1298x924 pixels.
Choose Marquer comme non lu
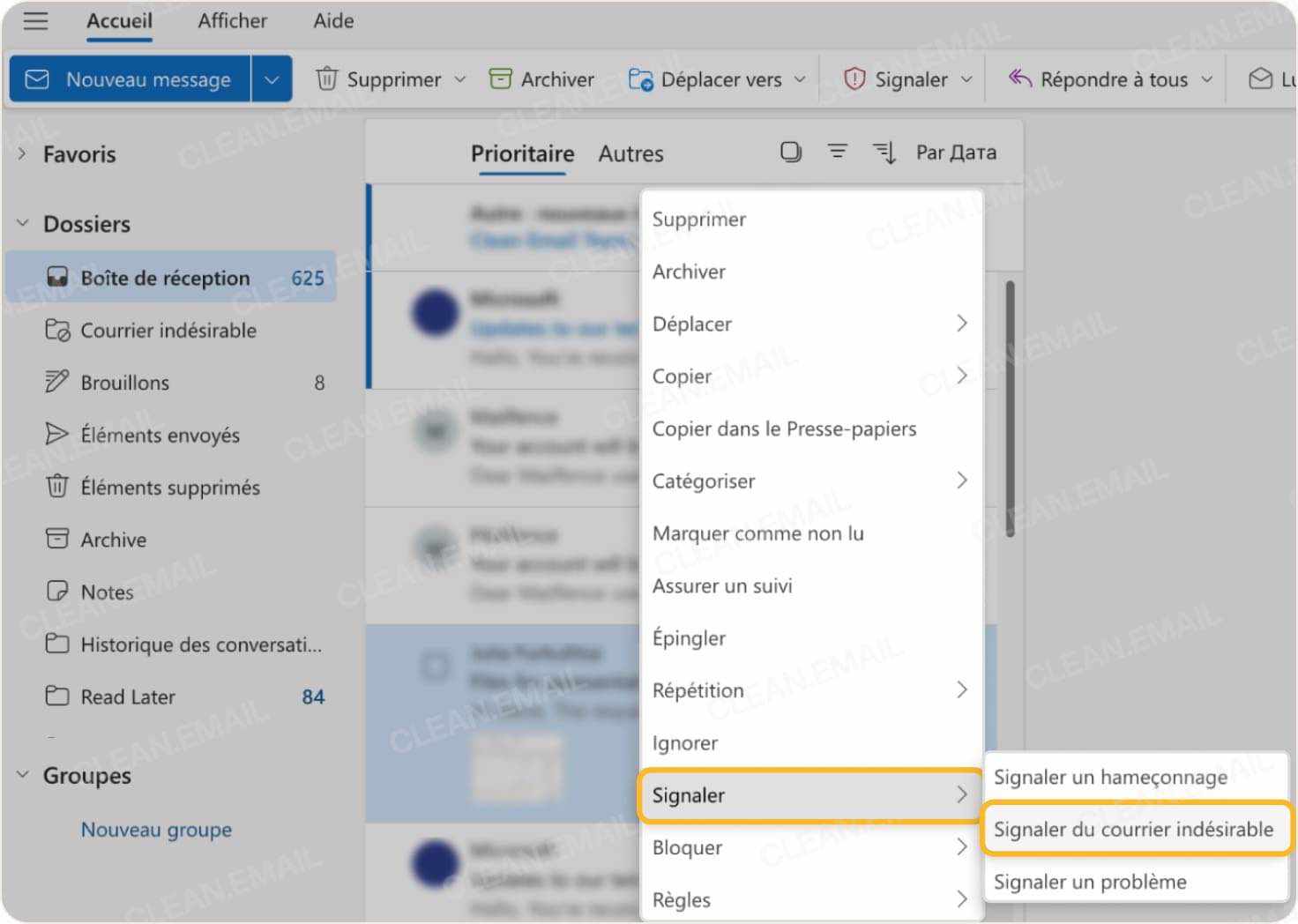(x=811, y=533)
